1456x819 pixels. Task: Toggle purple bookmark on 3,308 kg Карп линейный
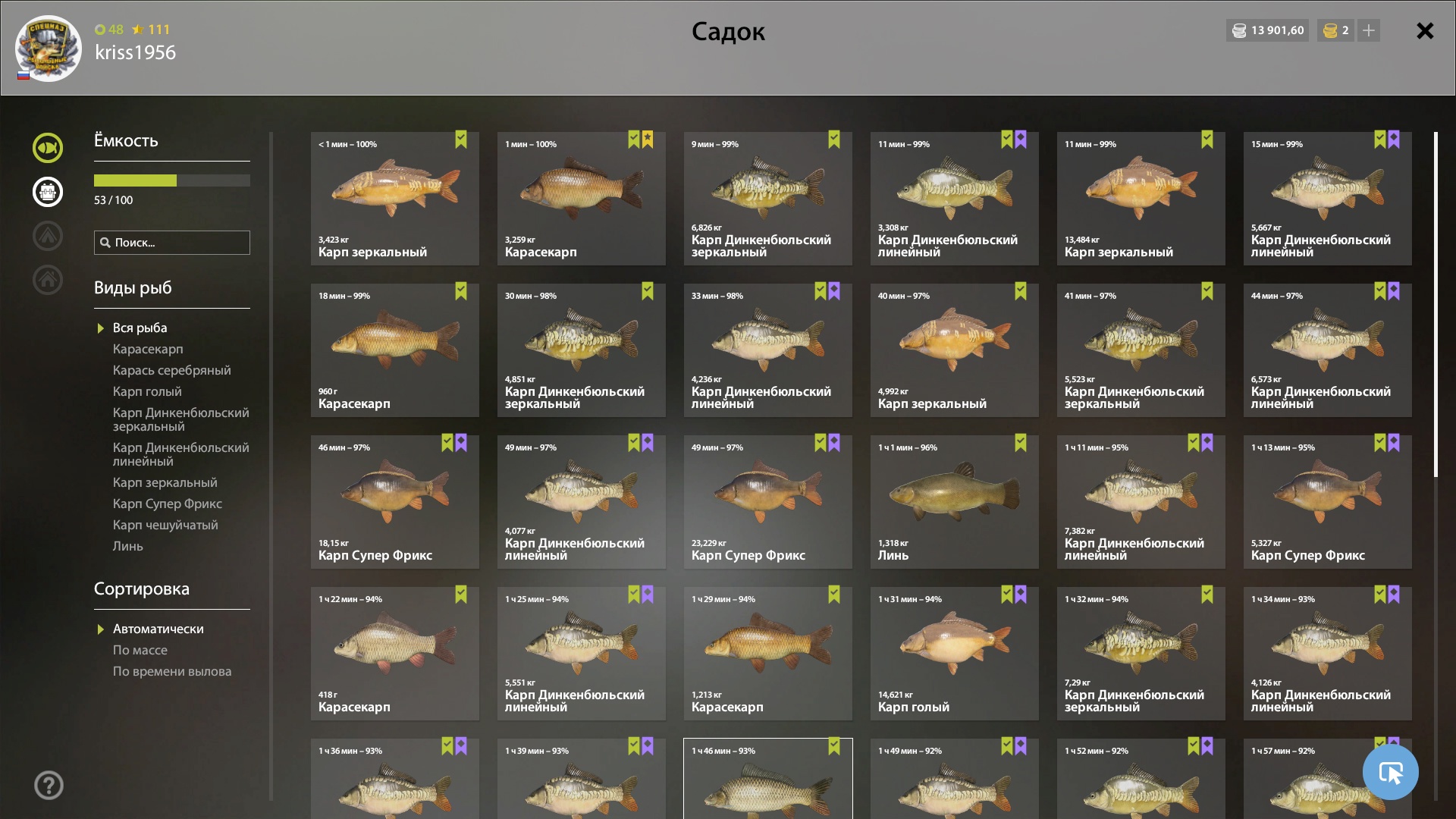pyautogui.click(x=1021, y=140)
